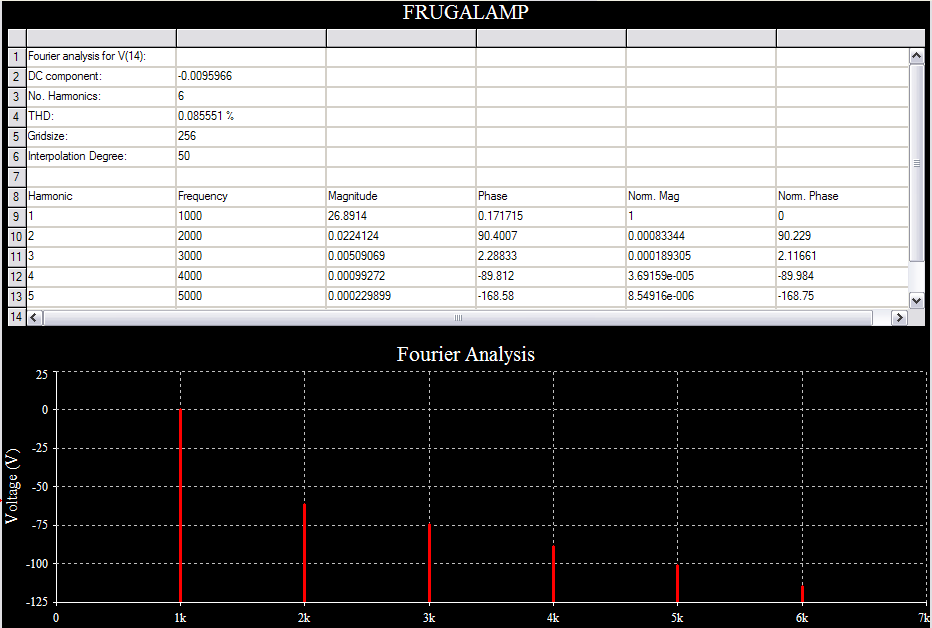The image size is (932, 628).
Task: Click the 'Norm. Phase' heading cell
Action: point(842,197)
